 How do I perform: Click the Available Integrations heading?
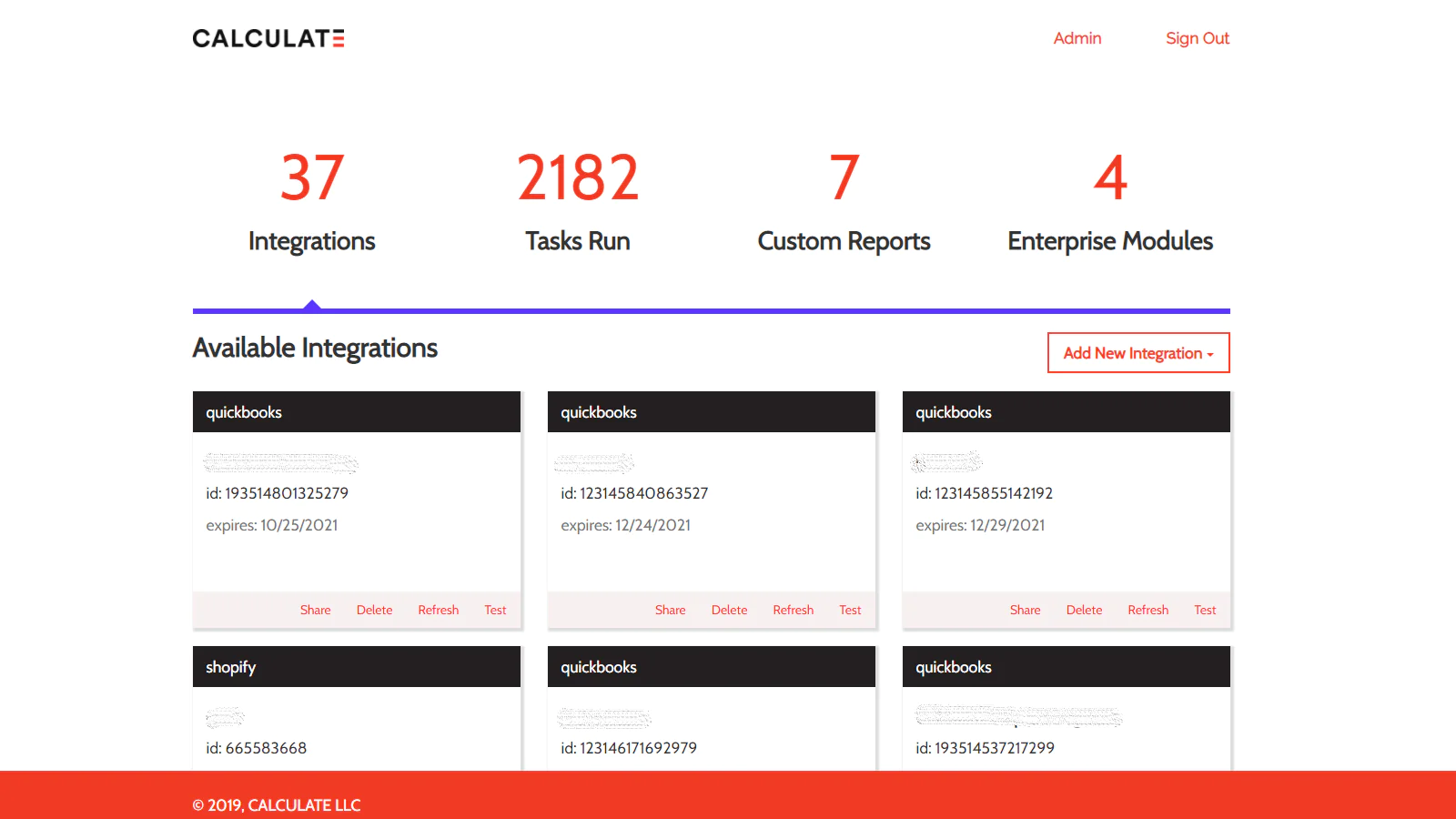[x=315, y=348]
